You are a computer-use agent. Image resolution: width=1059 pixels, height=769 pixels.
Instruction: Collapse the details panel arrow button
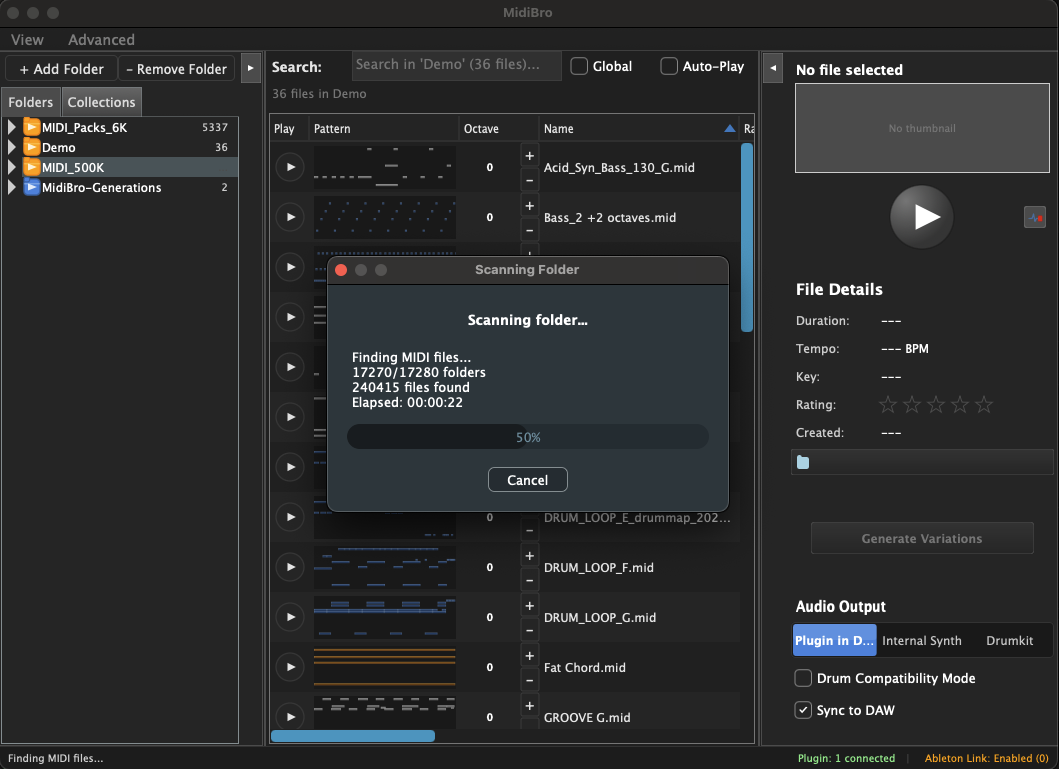coord(773,68)
